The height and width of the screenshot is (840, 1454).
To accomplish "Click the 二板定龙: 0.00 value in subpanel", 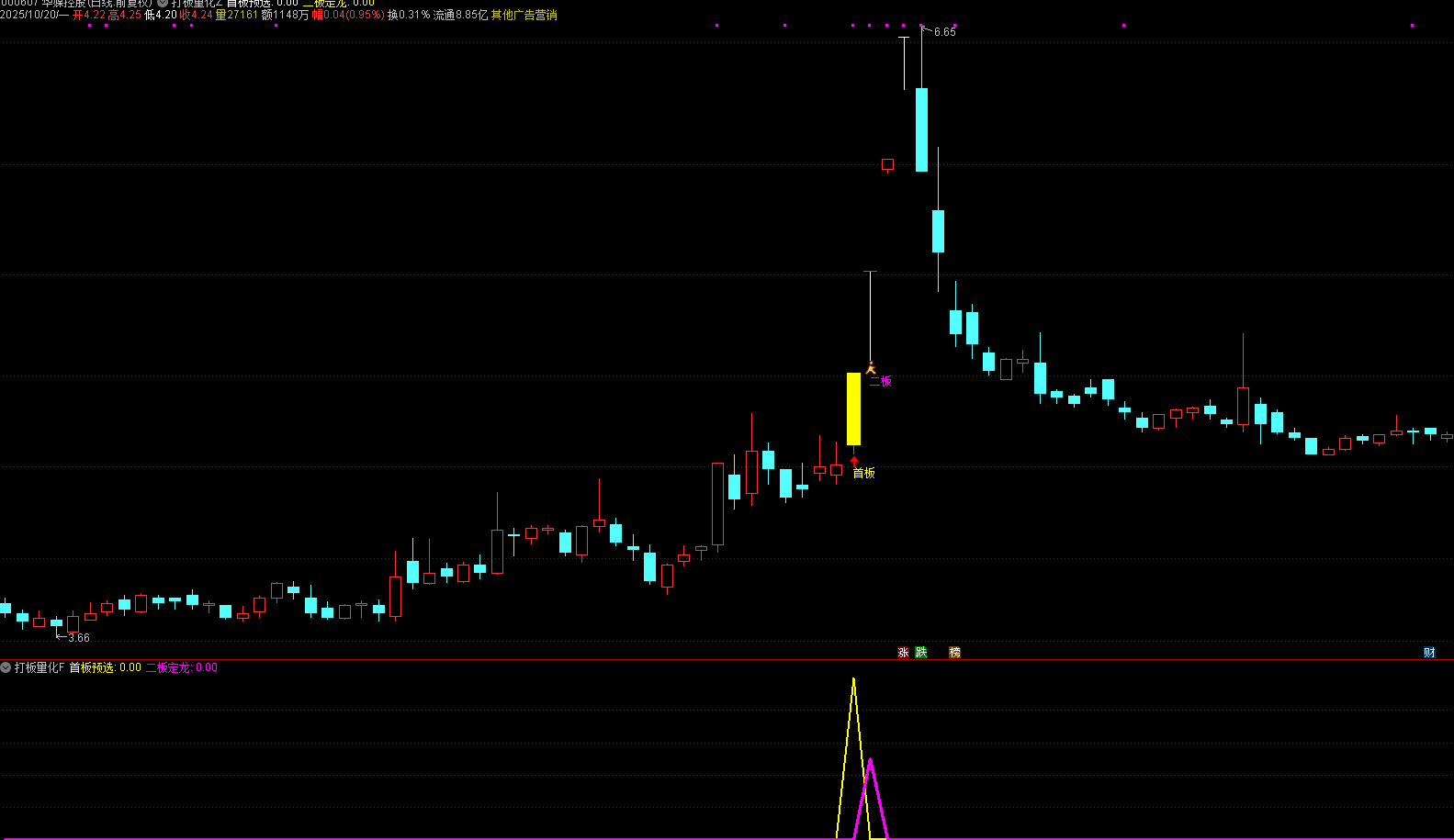I will coord(182,667).
